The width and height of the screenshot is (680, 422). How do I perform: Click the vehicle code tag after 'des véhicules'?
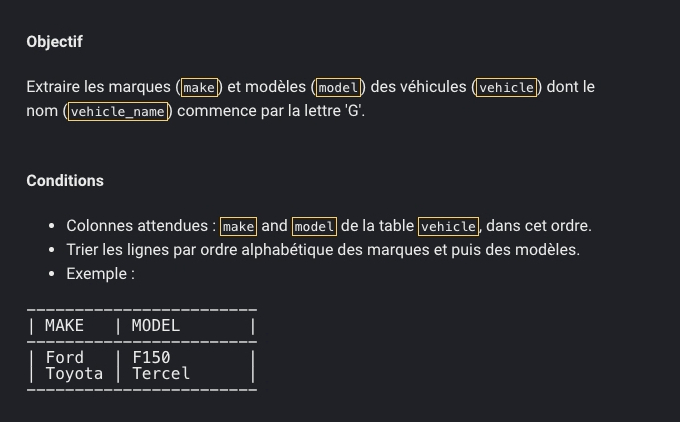pos(507,88)
